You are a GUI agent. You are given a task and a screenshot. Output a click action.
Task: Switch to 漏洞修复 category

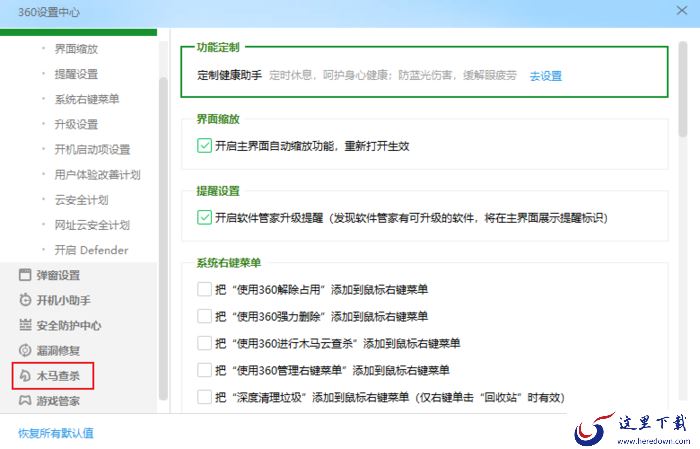pyautogui.click(x=58, y=350)
